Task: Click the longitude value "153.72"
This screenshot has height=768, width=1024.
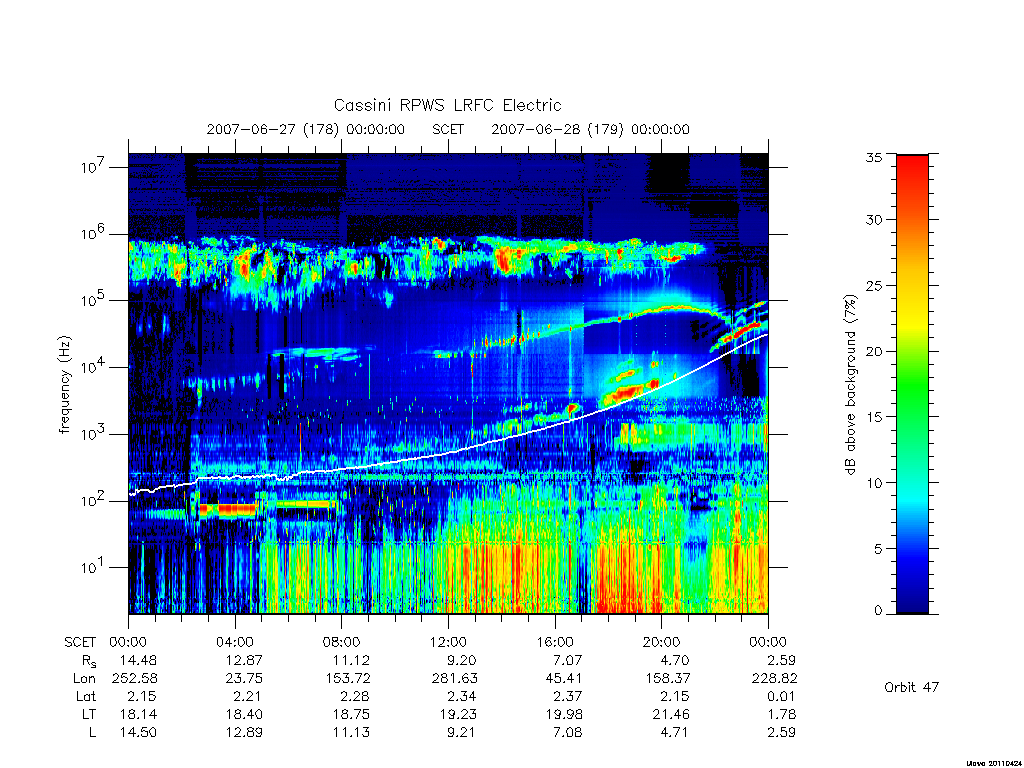Action: tap(347, 679)
